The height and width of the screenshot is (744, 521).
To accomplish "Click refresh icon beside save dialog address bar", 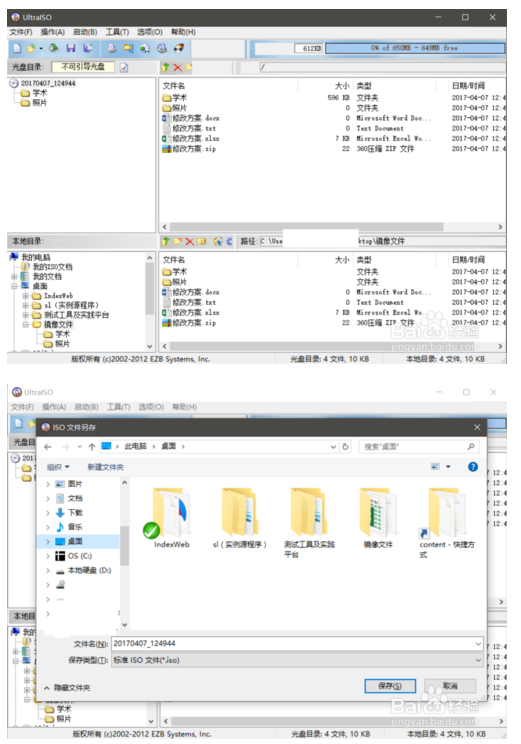I will (345, 446).
